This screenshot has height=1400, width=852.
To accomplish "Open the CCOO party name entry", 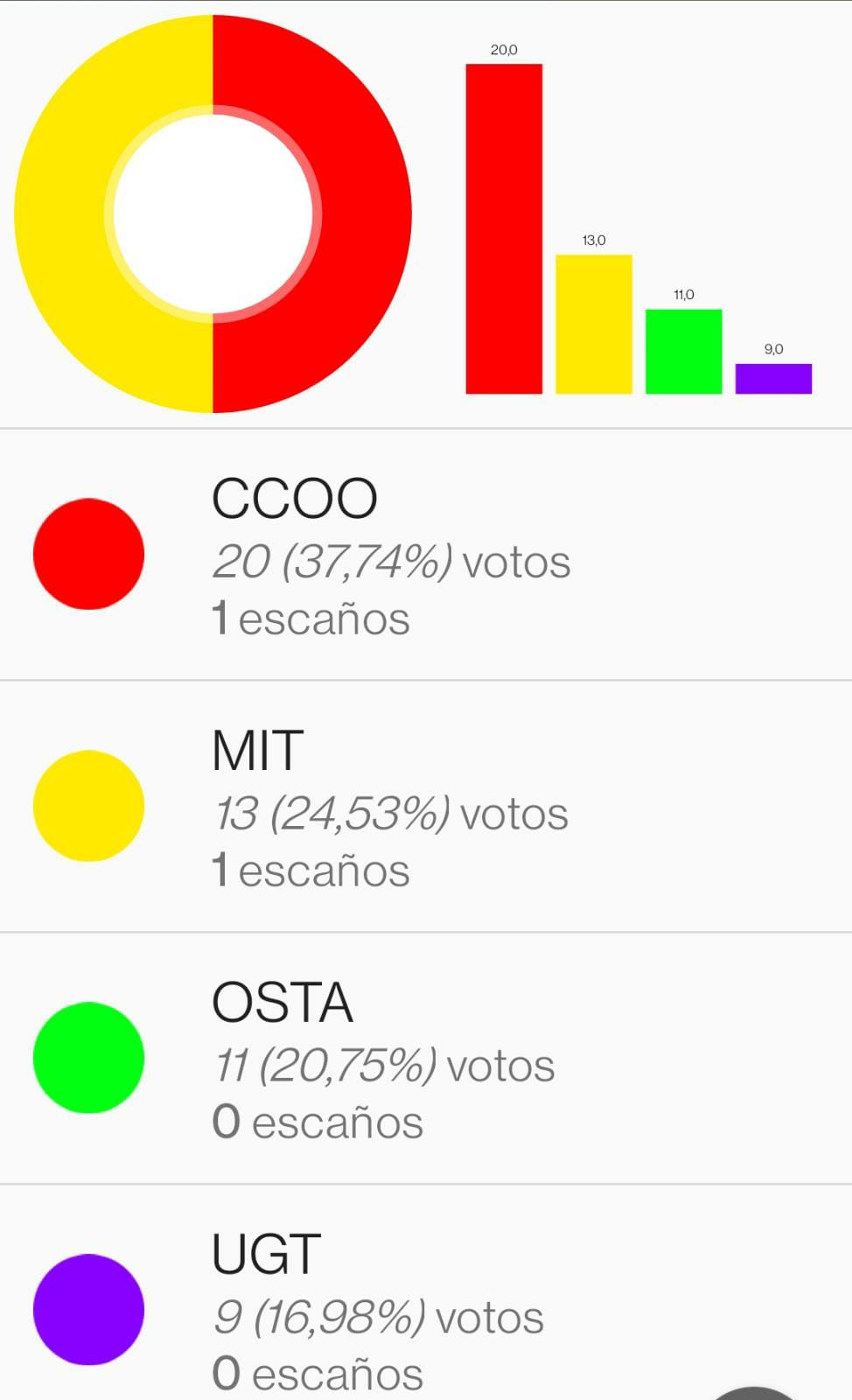I will point(295,499).
